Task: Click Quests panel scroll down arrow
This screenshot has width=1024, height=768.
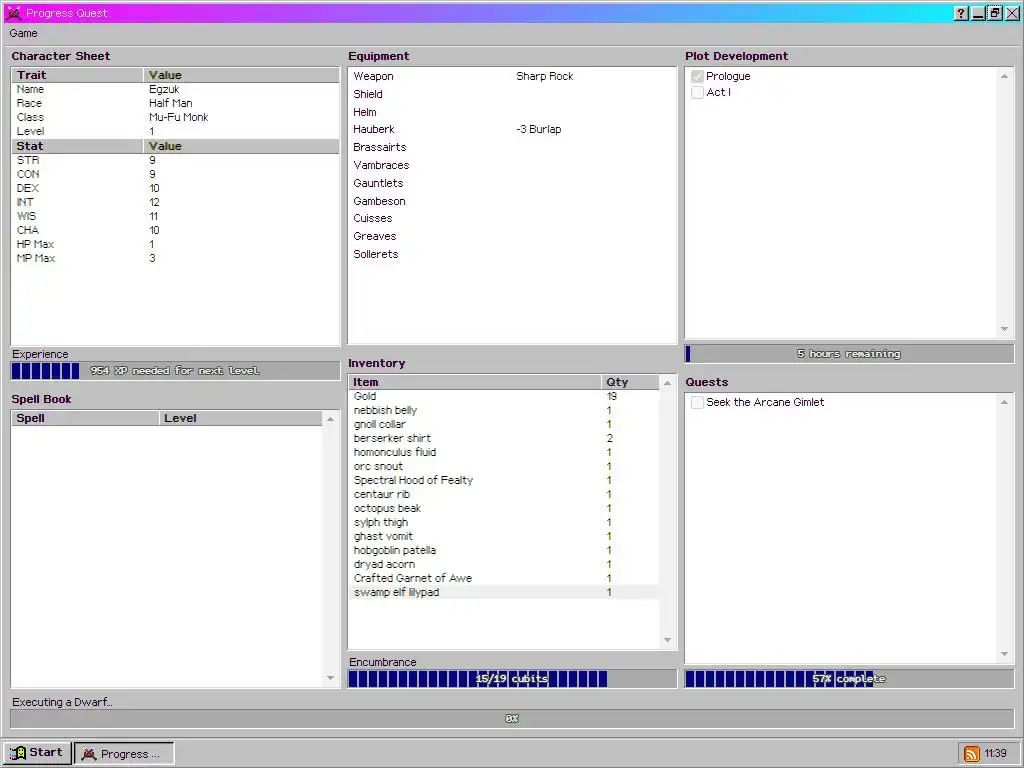Action: (x=1004, y=654)
